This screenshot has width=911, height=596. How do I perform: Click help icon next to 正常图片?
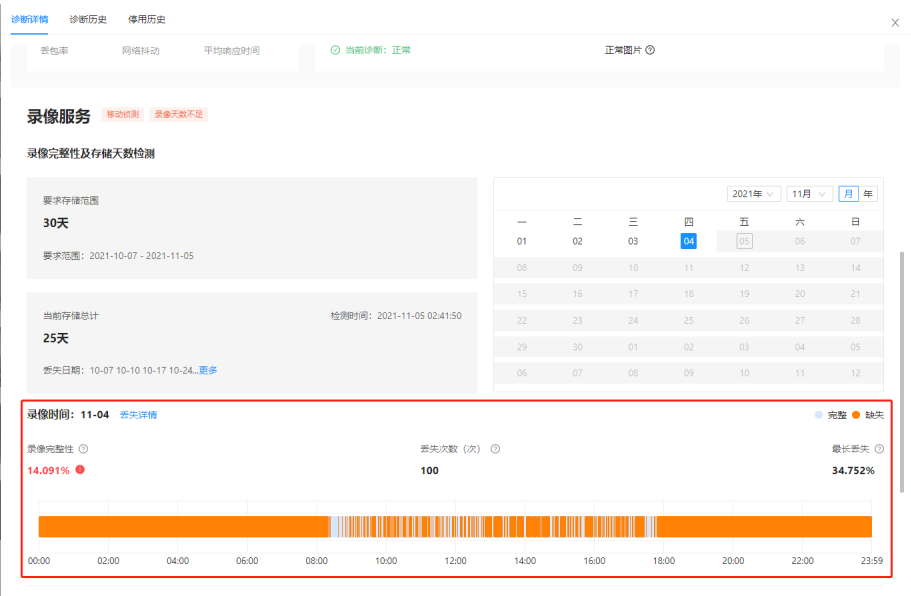point(650,50)
